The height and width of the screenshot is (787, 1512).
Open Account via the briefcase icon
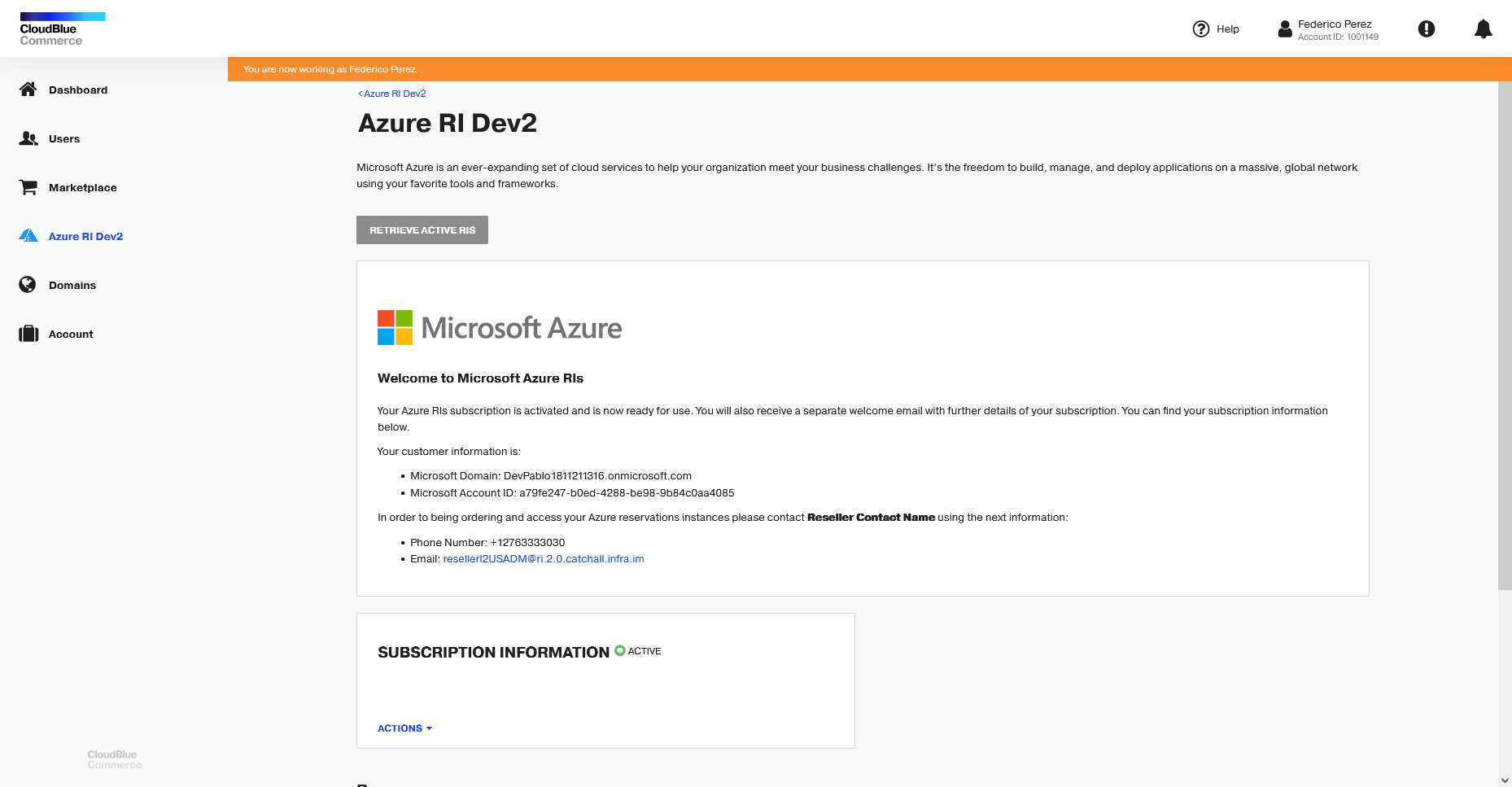tap(28, 334)
